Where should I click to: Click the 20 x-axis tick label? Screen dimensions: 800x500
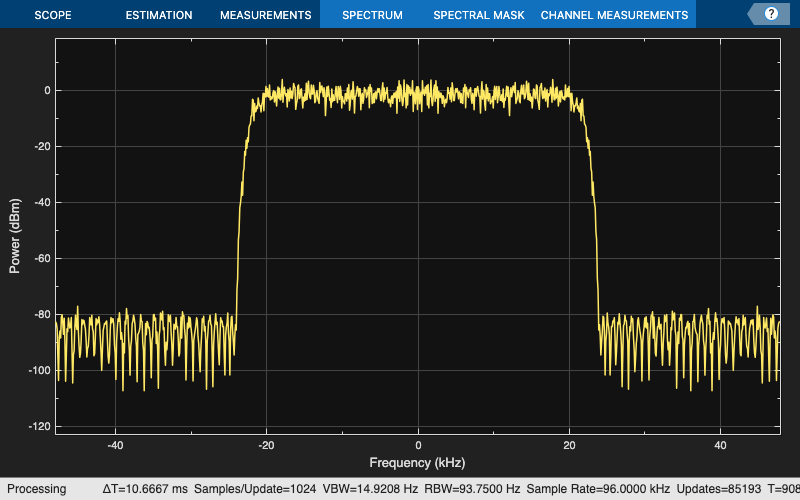tap(569, 445)
